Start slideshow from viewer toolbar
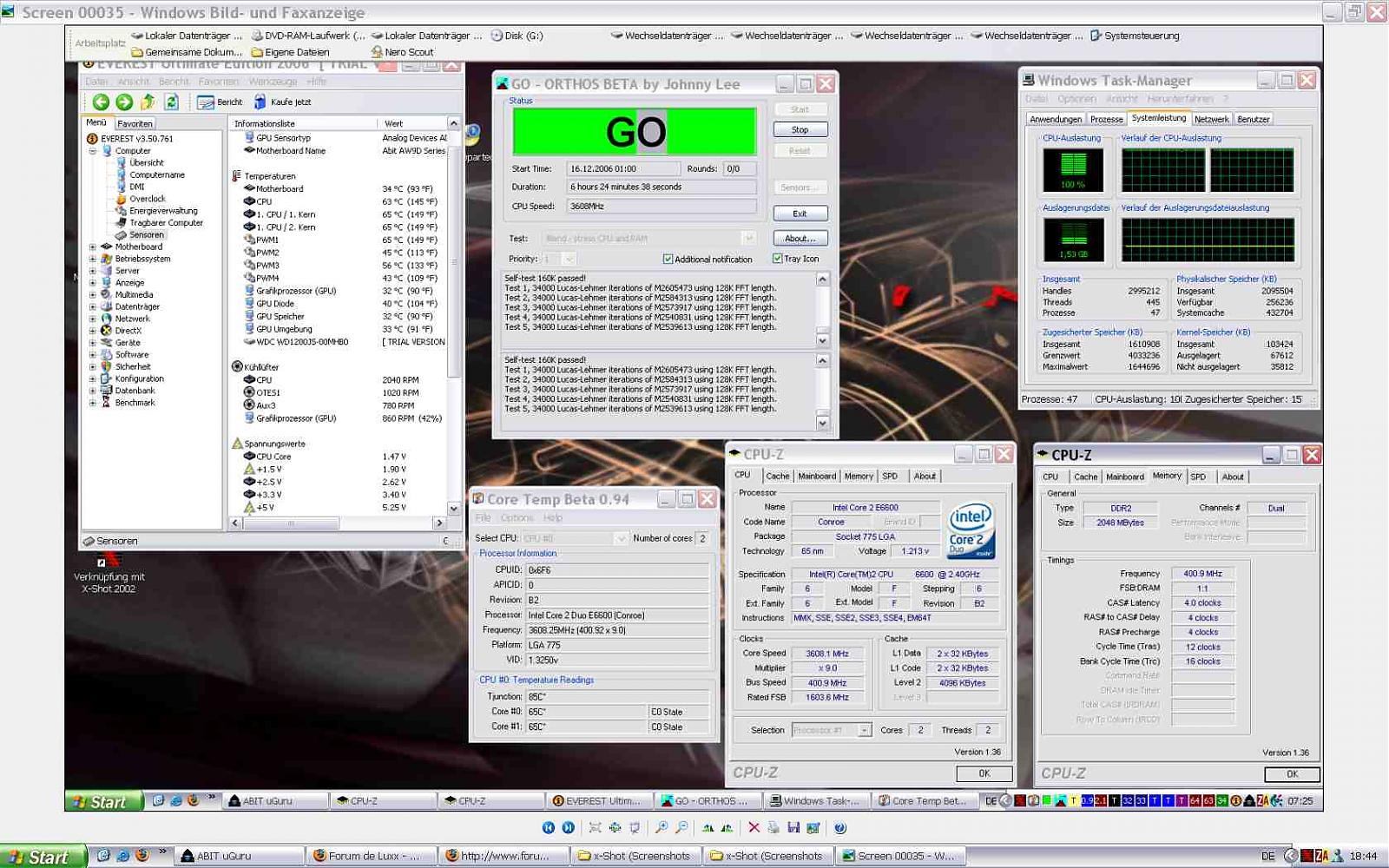 click(635, 827)
